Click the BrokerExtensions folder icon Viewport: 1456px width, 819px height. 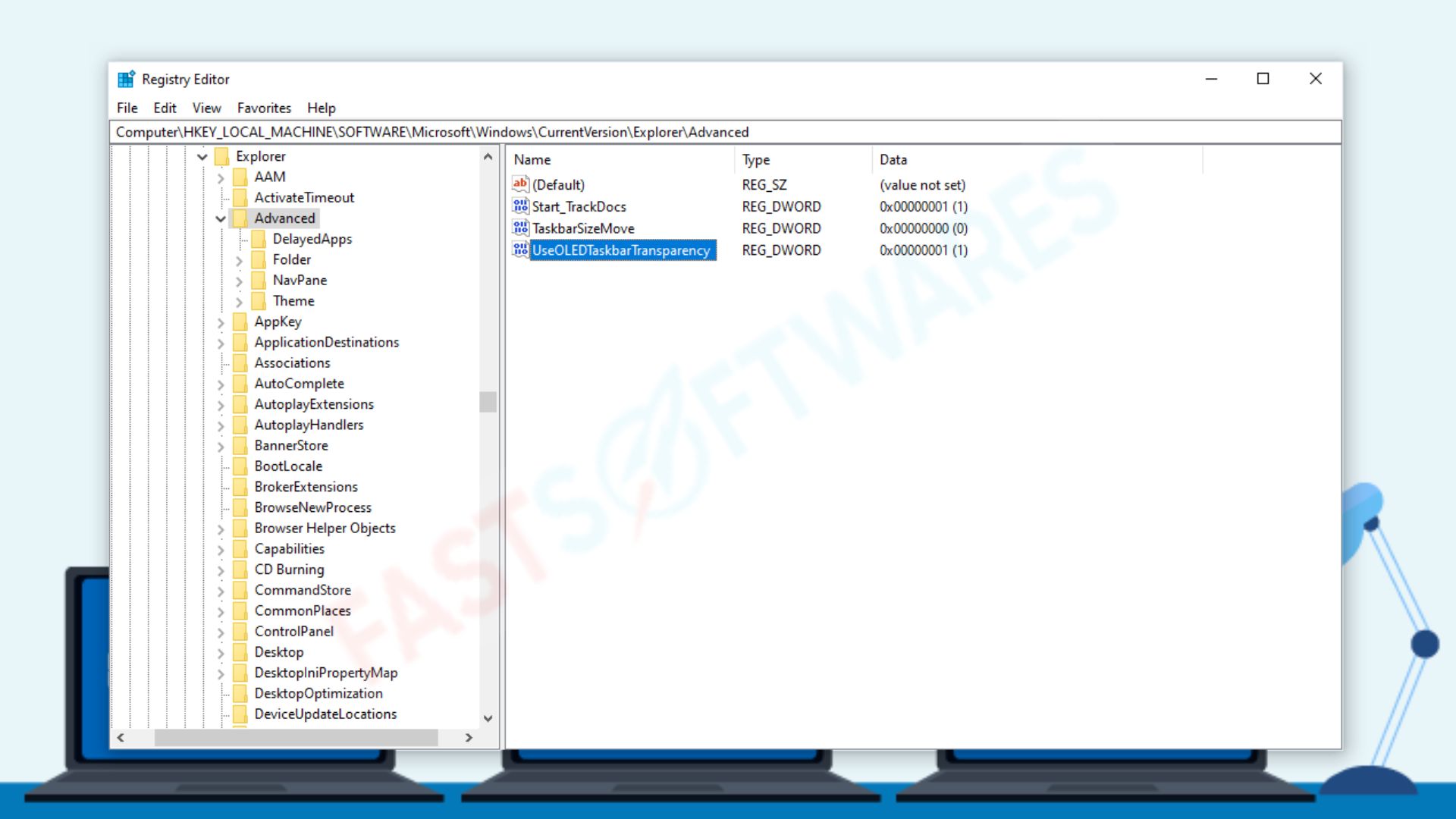pyautogui.click(x=240, y=487)
